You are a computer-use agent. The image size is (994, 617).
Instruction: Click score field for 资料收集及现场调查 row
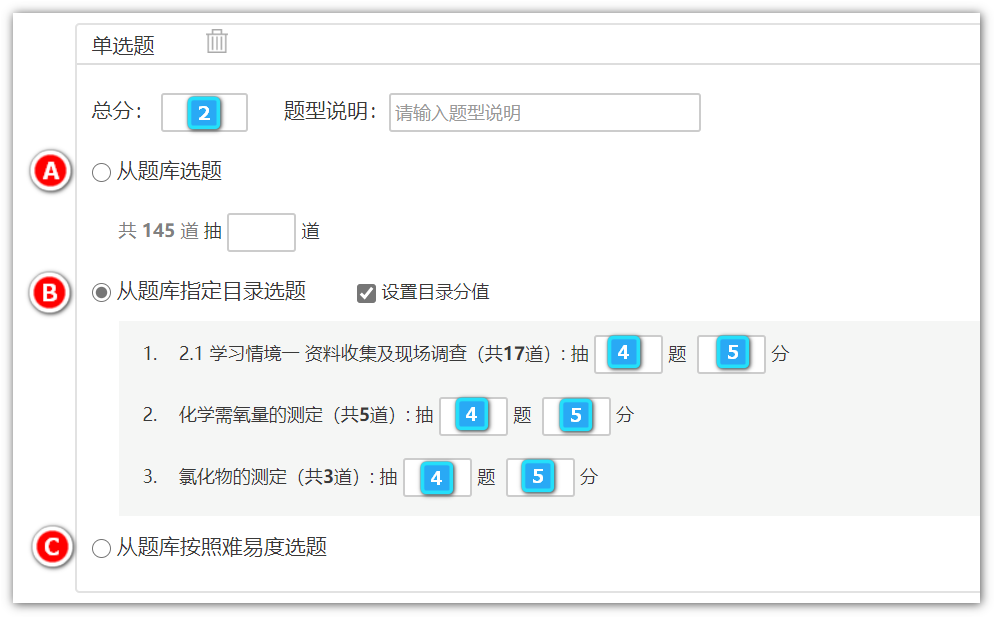[x=731, y=354]
